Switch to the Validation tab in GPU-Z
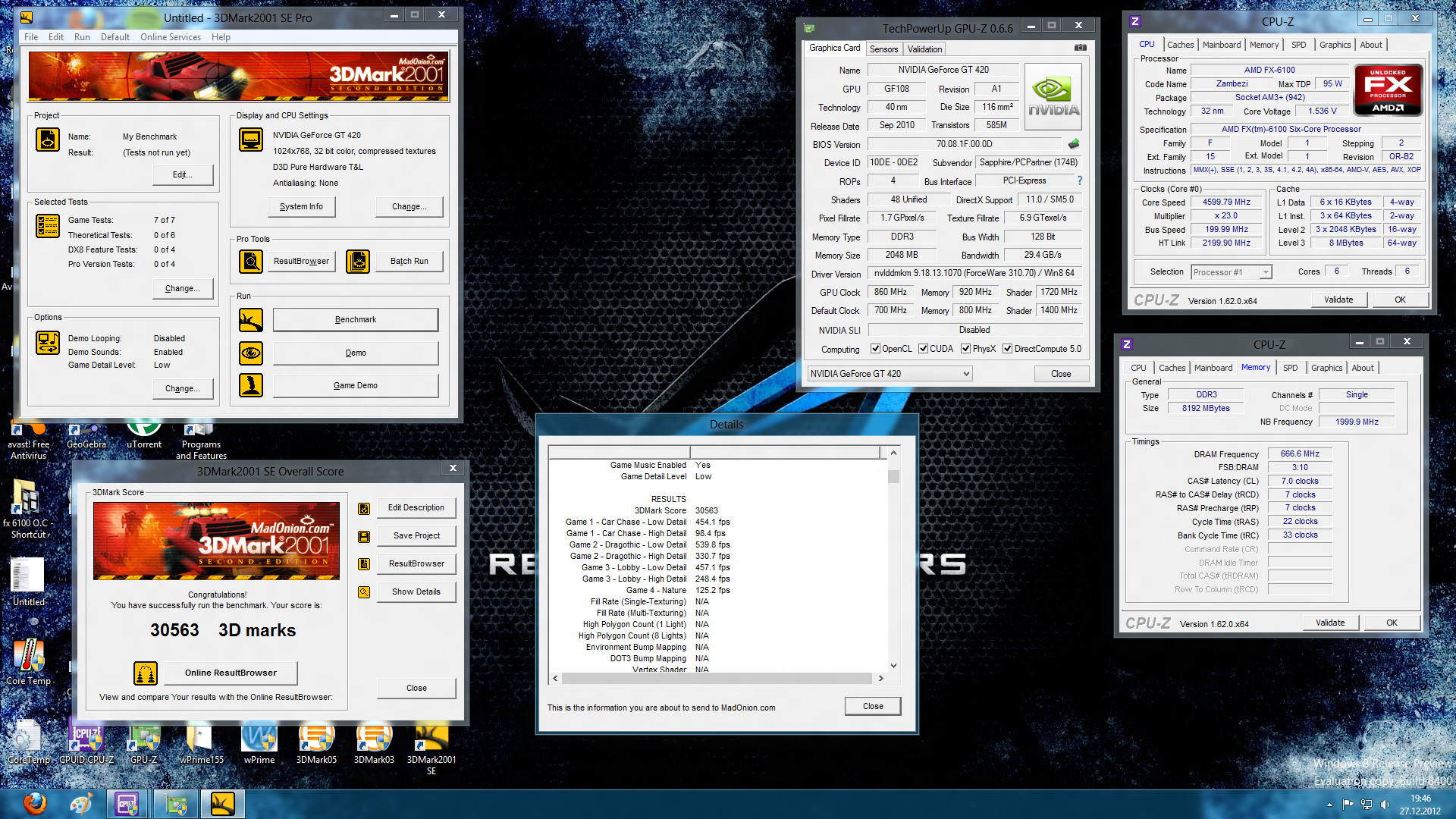 [924, 49]
